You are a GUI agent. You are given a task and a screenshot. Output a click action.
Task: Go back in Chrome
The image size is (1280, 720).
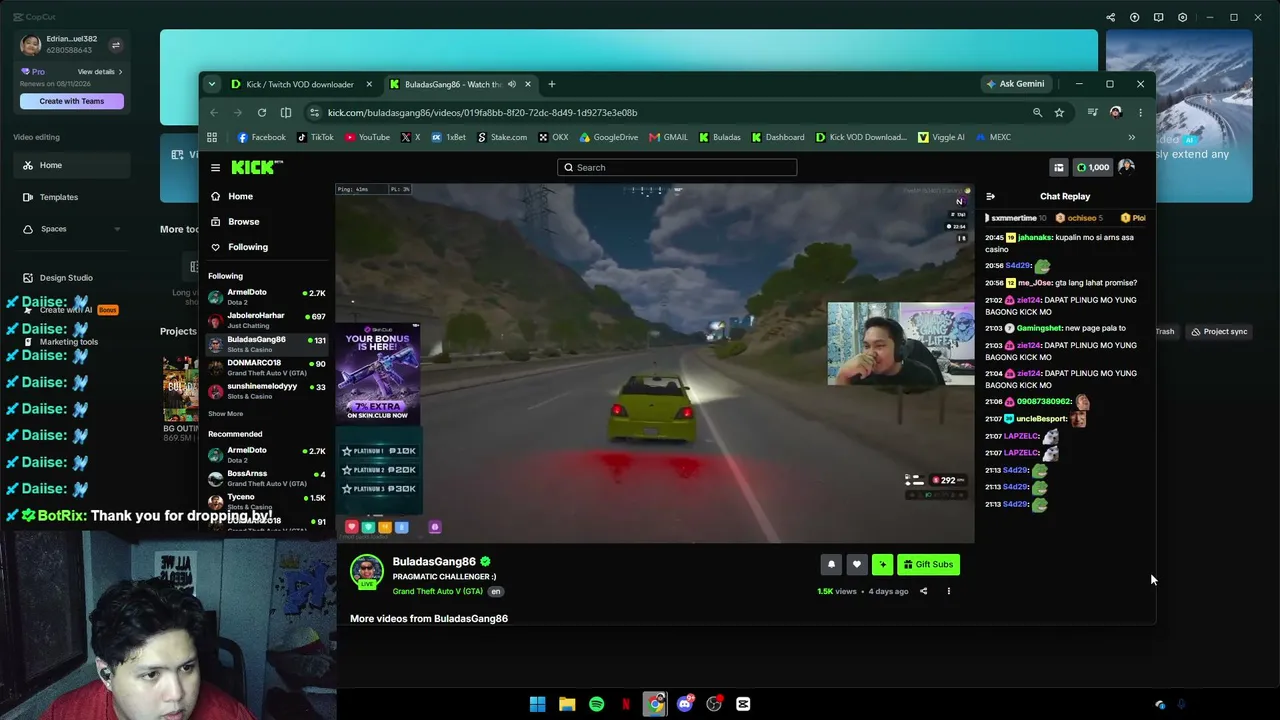click(213, 113)
